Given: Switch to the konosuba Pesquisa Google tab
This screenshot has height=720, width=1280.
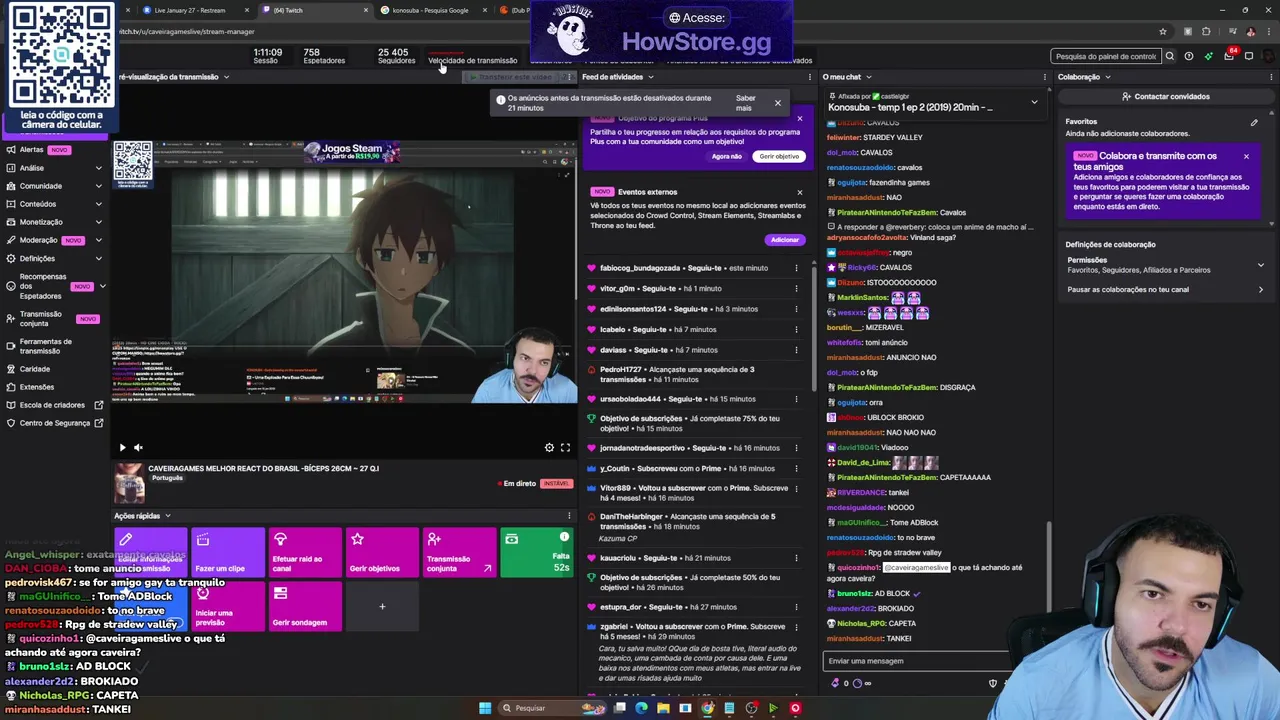Looking at the screenshot, I should [x=431, y=10].
